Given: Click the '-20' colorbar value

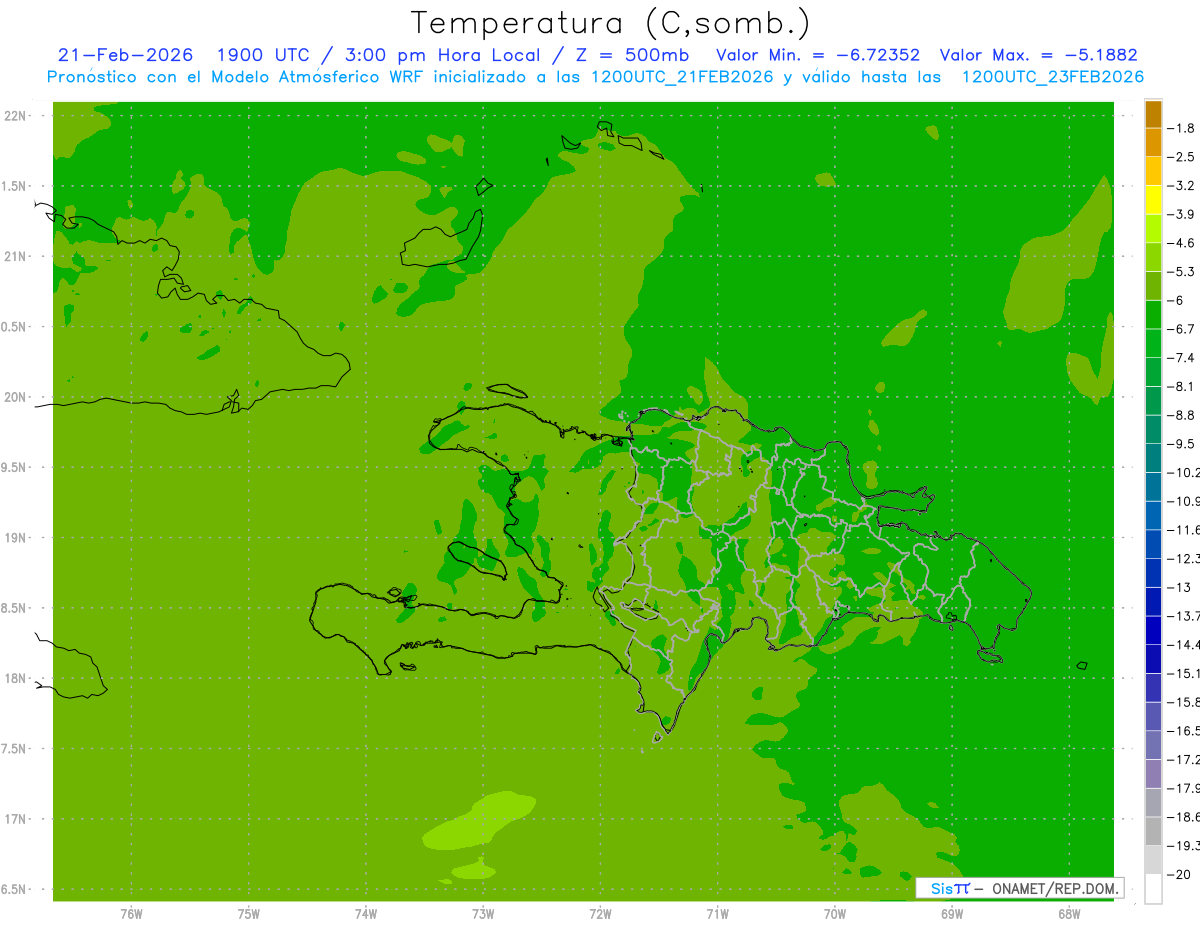Looking at the screenshot, I should point(1178,875).
